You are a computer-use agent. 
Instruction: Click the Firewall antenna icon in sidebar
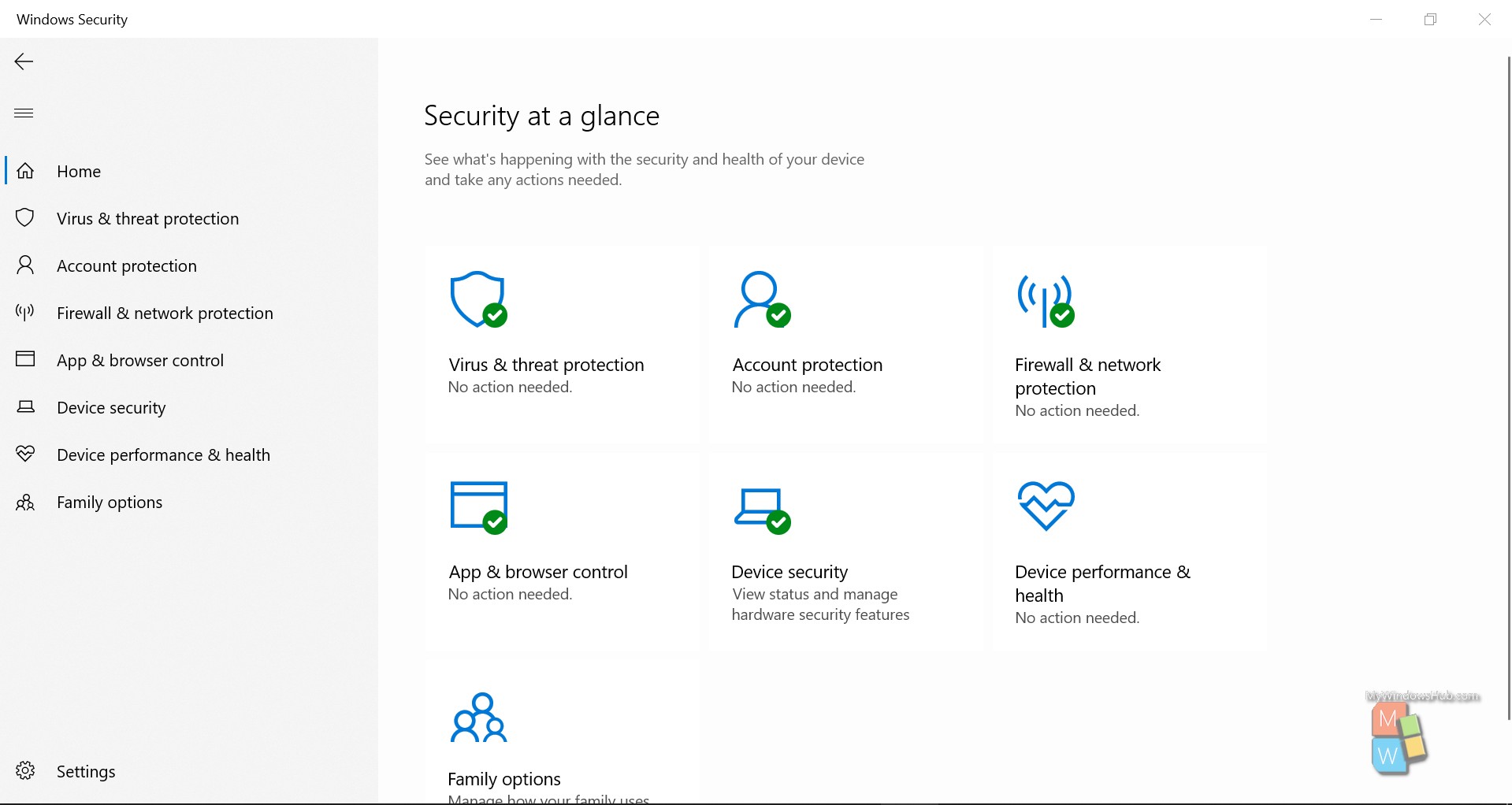pyautogui.click(x=25, y=313)
